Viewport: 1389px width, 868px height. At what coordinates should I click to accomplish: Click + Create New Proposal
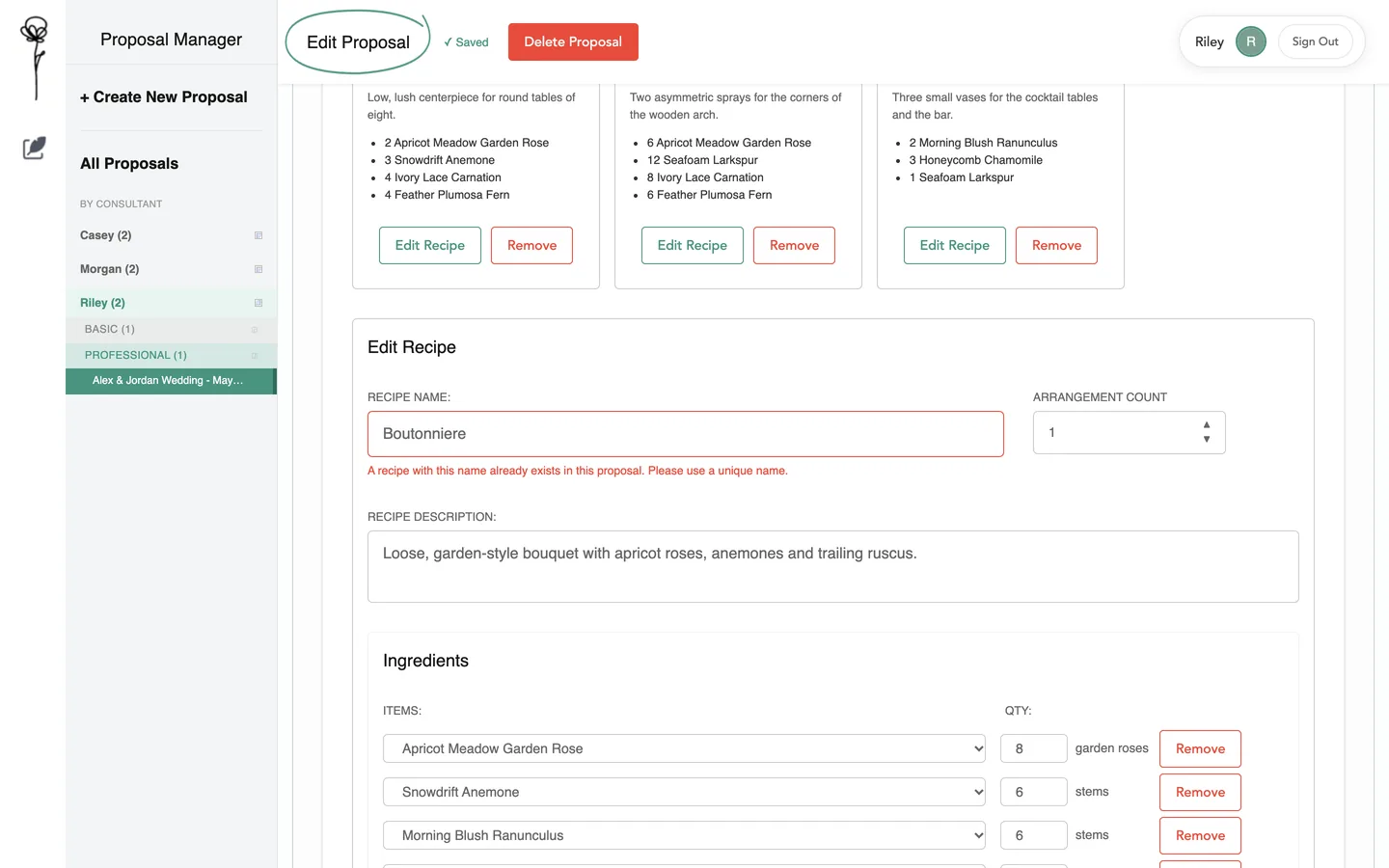coord(164,97)
